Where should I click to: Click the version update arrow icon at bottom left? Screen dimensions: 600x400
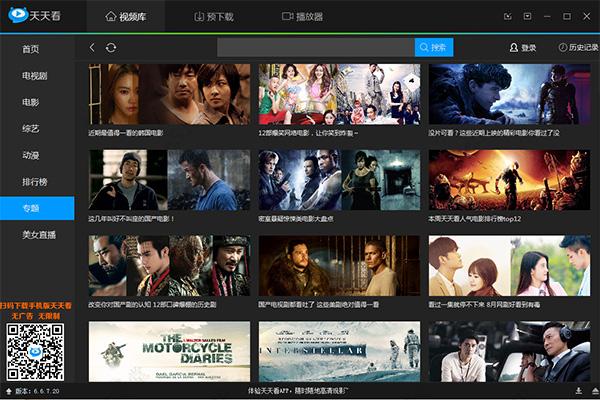(x=8, y=391)
